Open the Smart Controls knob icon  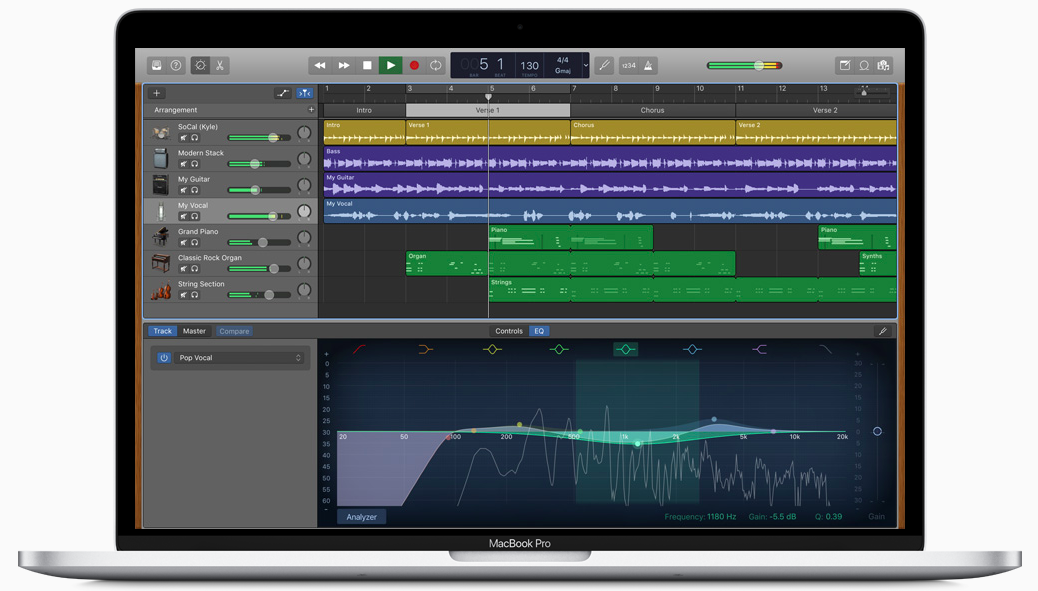[x=201, y=65]
